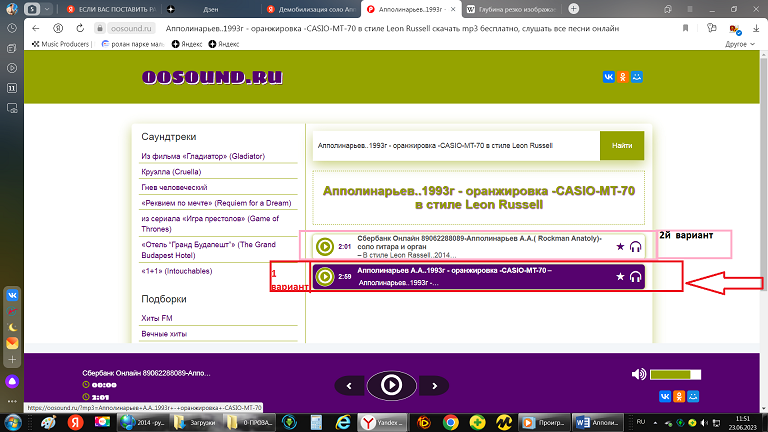This screenshot has width=768, height=432.
Task: Open browser downloads
Action: tap(756, 28)
